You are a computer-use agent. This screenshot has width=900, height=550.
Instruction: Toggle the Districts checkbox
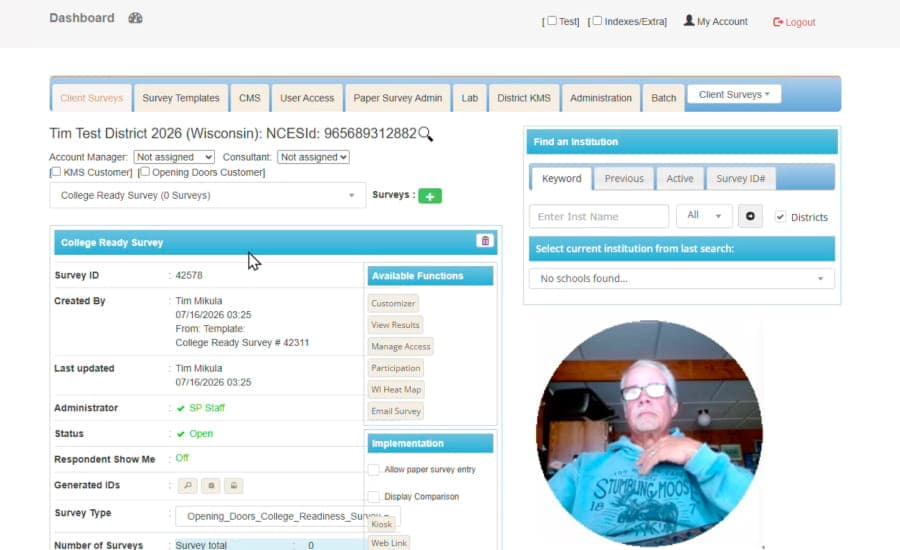tap(780, 217)
